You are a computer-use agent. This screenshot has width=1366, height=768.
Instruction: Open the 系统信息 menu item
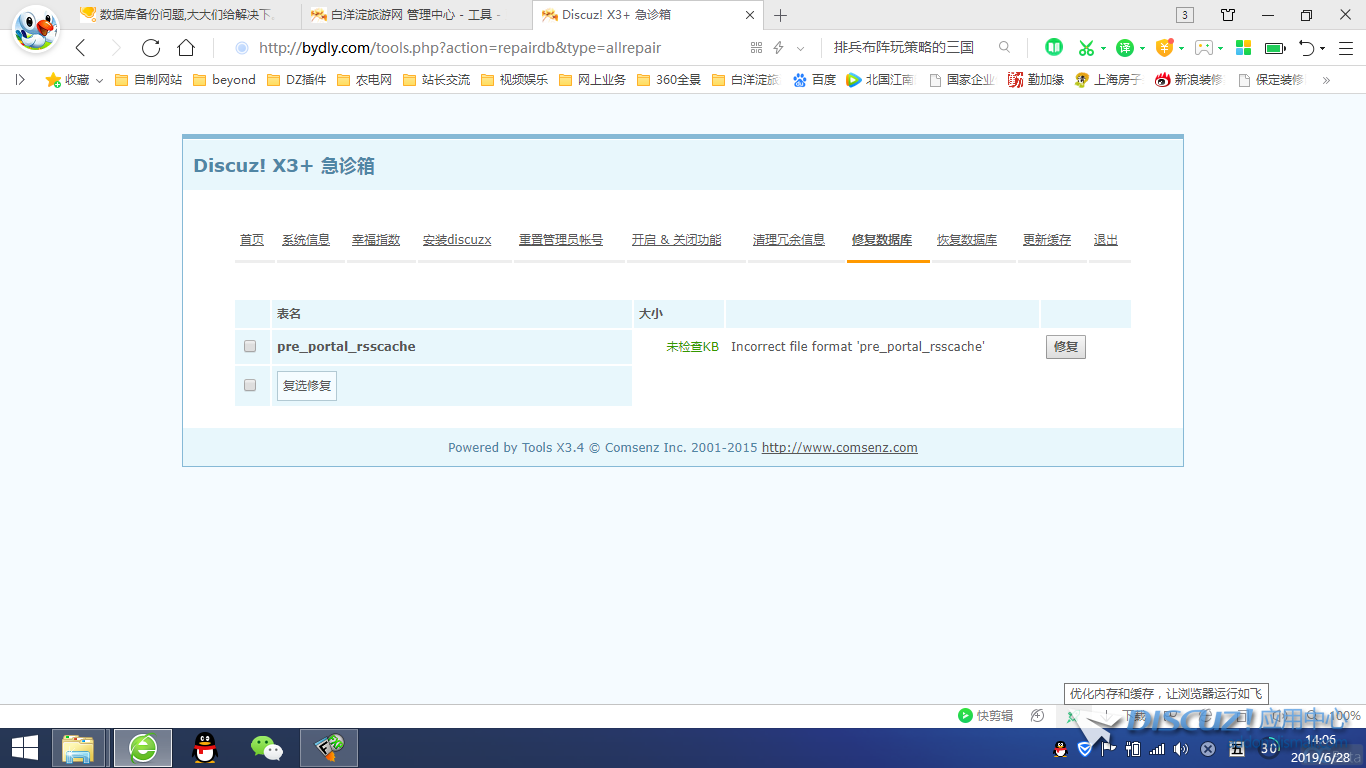click(305, 240)
